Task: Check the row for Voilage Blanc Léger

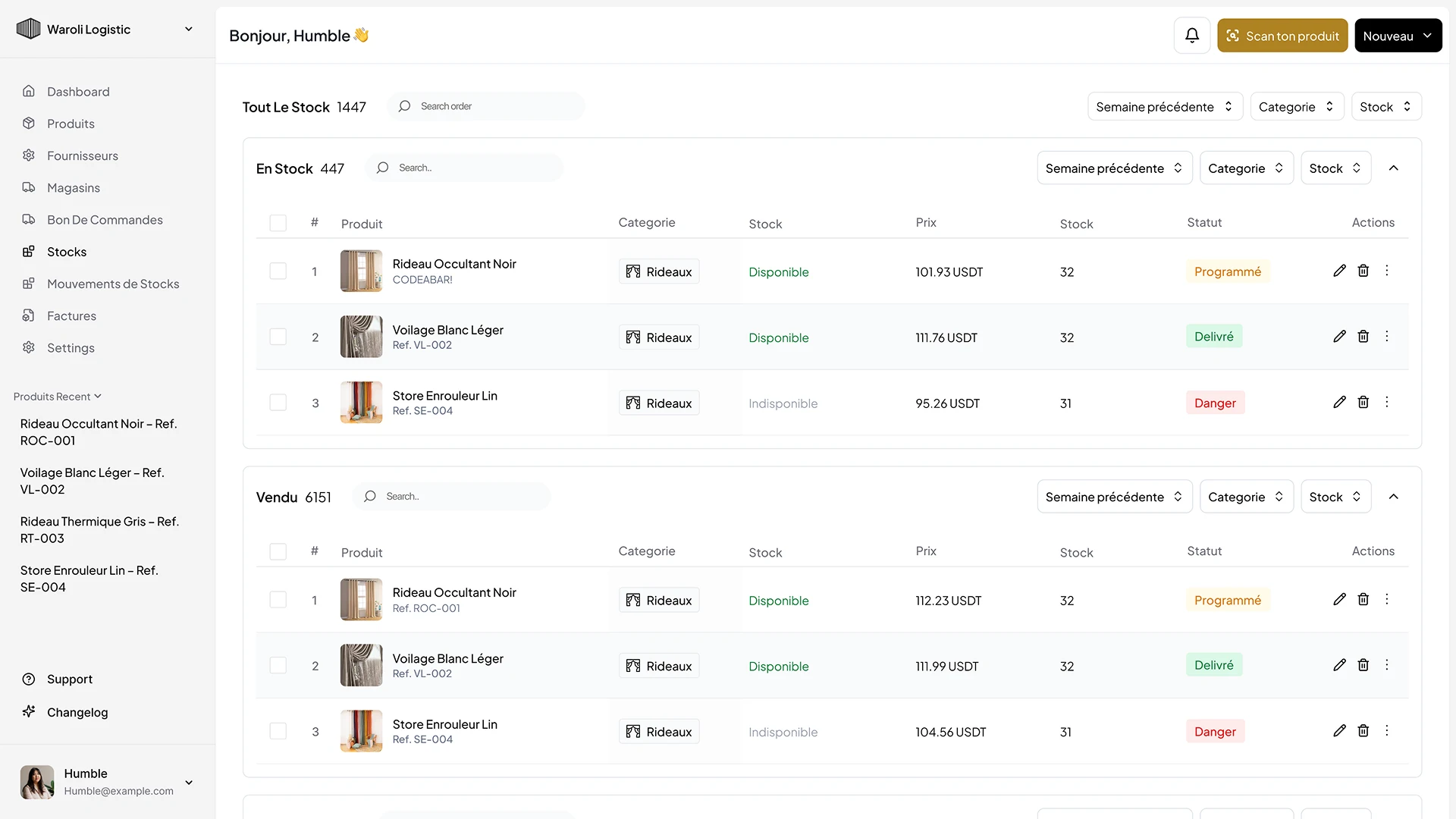Action: [x=278, y=337]
